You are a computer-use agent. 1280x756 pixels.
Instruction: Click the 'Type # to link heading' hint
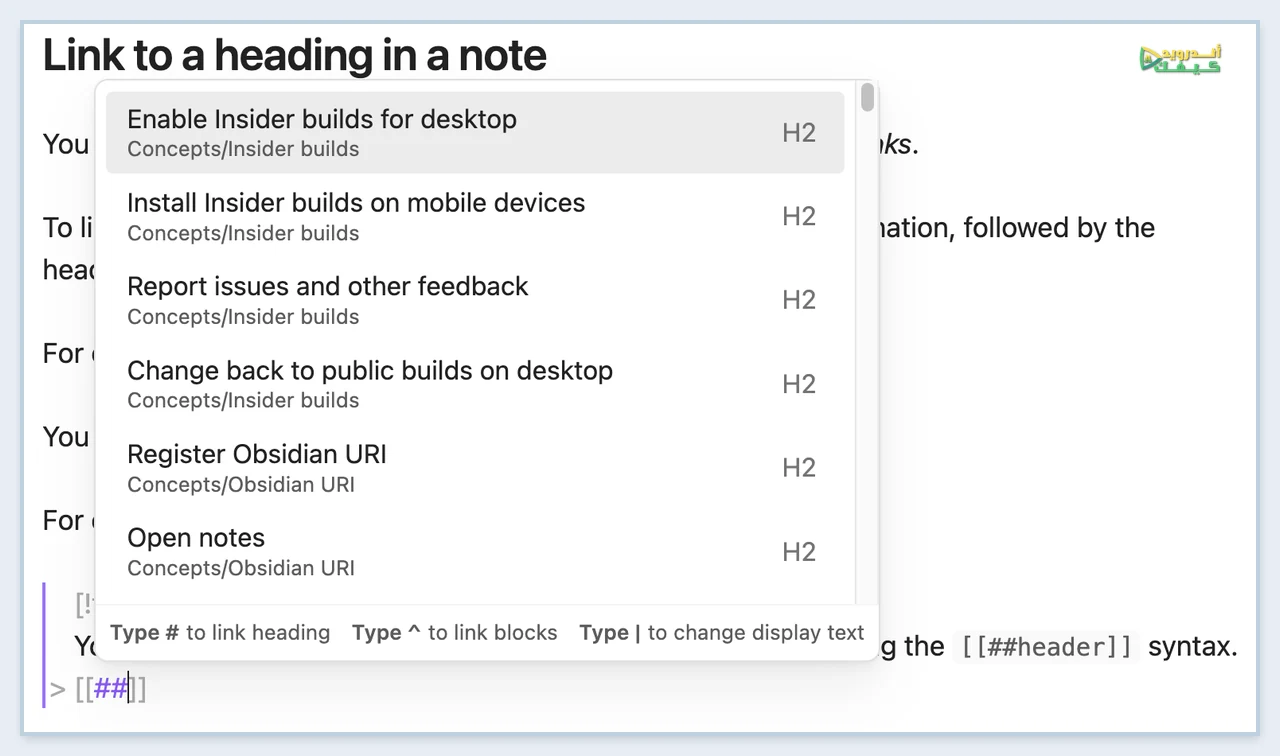pyautogui.click(x=220, y=633)
